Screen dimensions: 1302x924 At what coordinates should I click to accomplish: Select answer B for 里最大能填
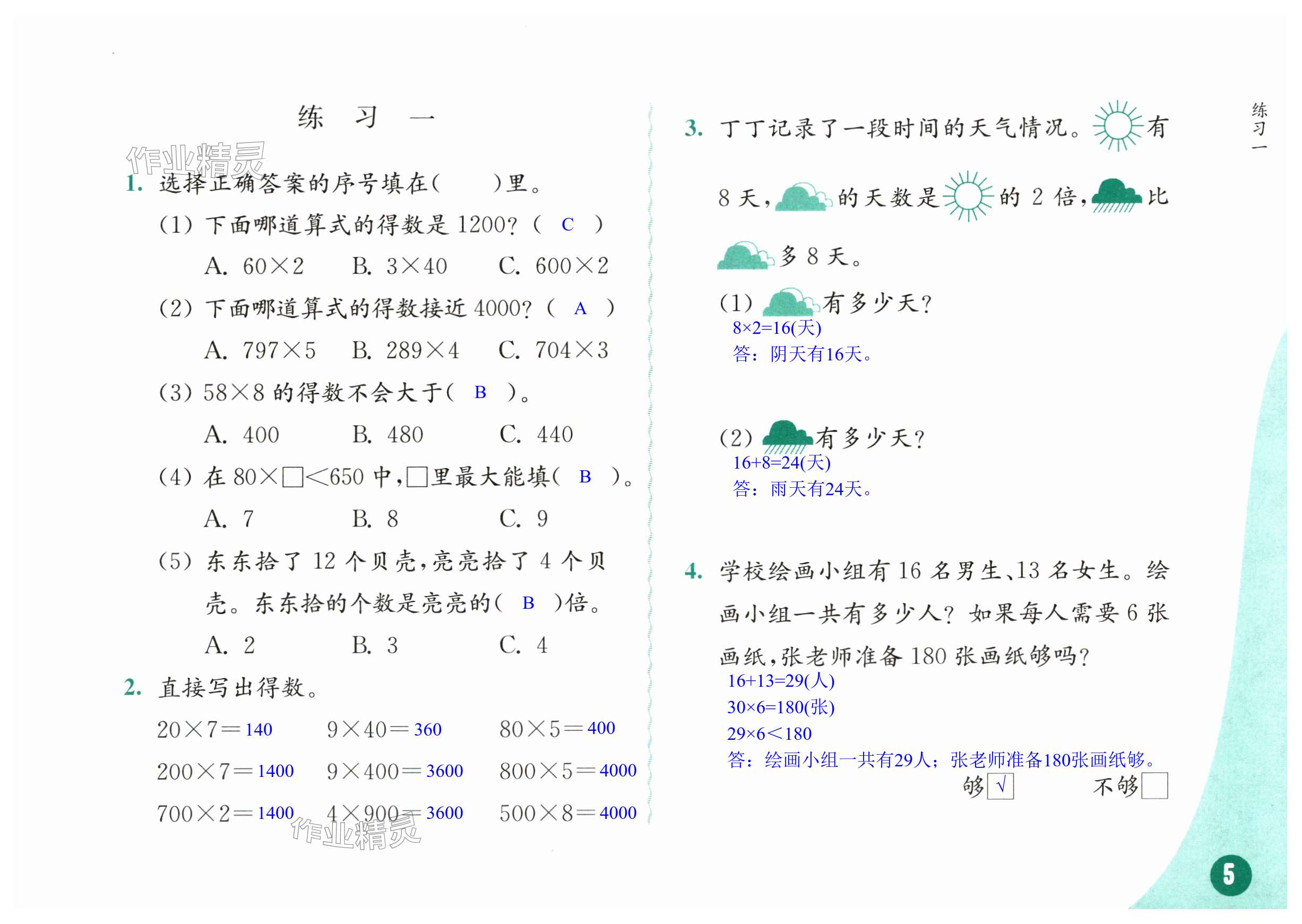tap(585, 477)
